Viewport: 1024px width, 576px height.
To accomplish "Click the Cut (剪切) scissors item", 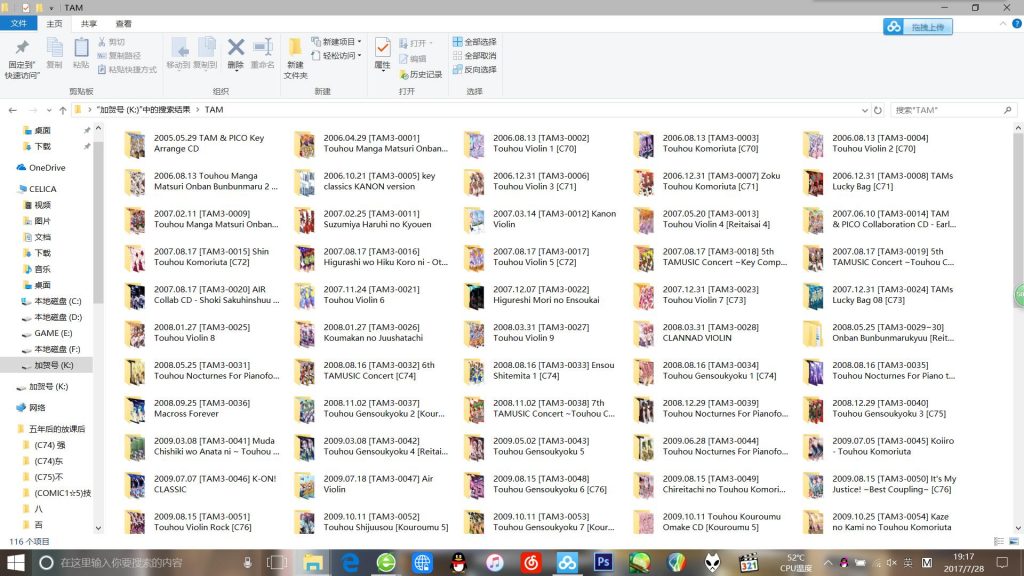I will (111, 42).
